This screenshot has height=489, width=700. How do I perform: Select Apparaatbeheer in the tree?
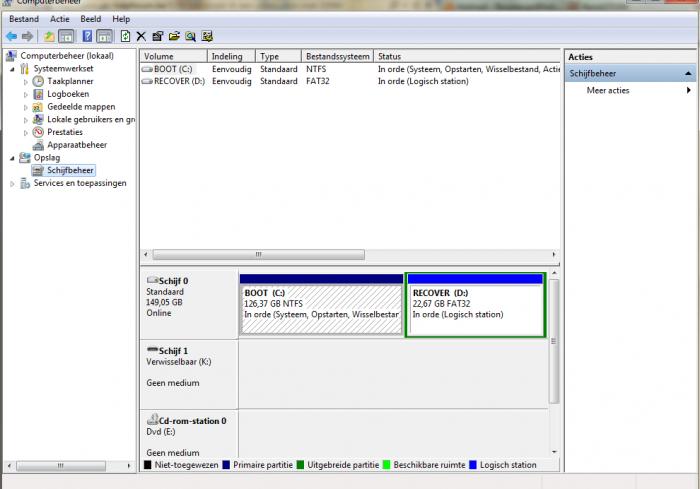click(x=76, y=145)
